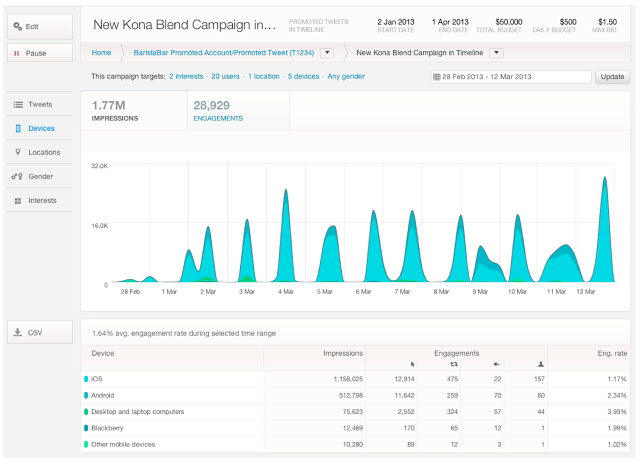Screen dimensions: 640x464
Task: Pause the campaign
Action: point(40,52)
